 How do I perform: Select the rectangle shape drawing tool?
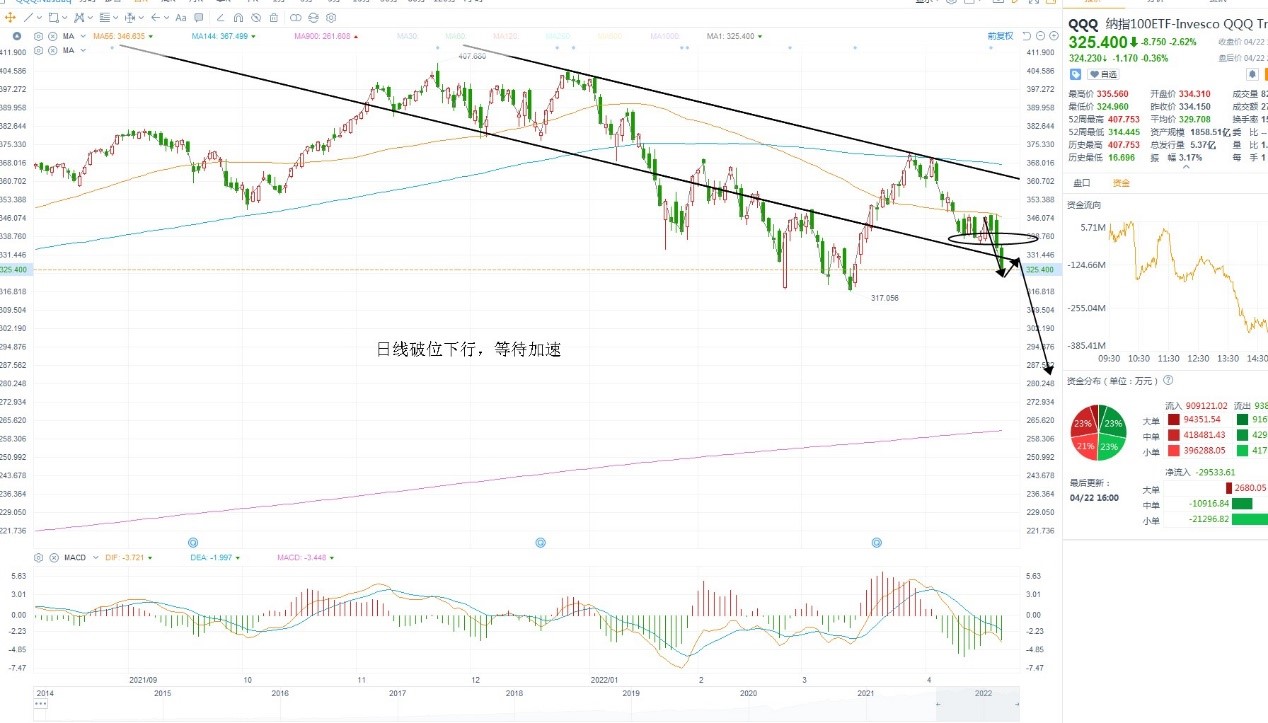pyautogui.click(x=54, y=17)
